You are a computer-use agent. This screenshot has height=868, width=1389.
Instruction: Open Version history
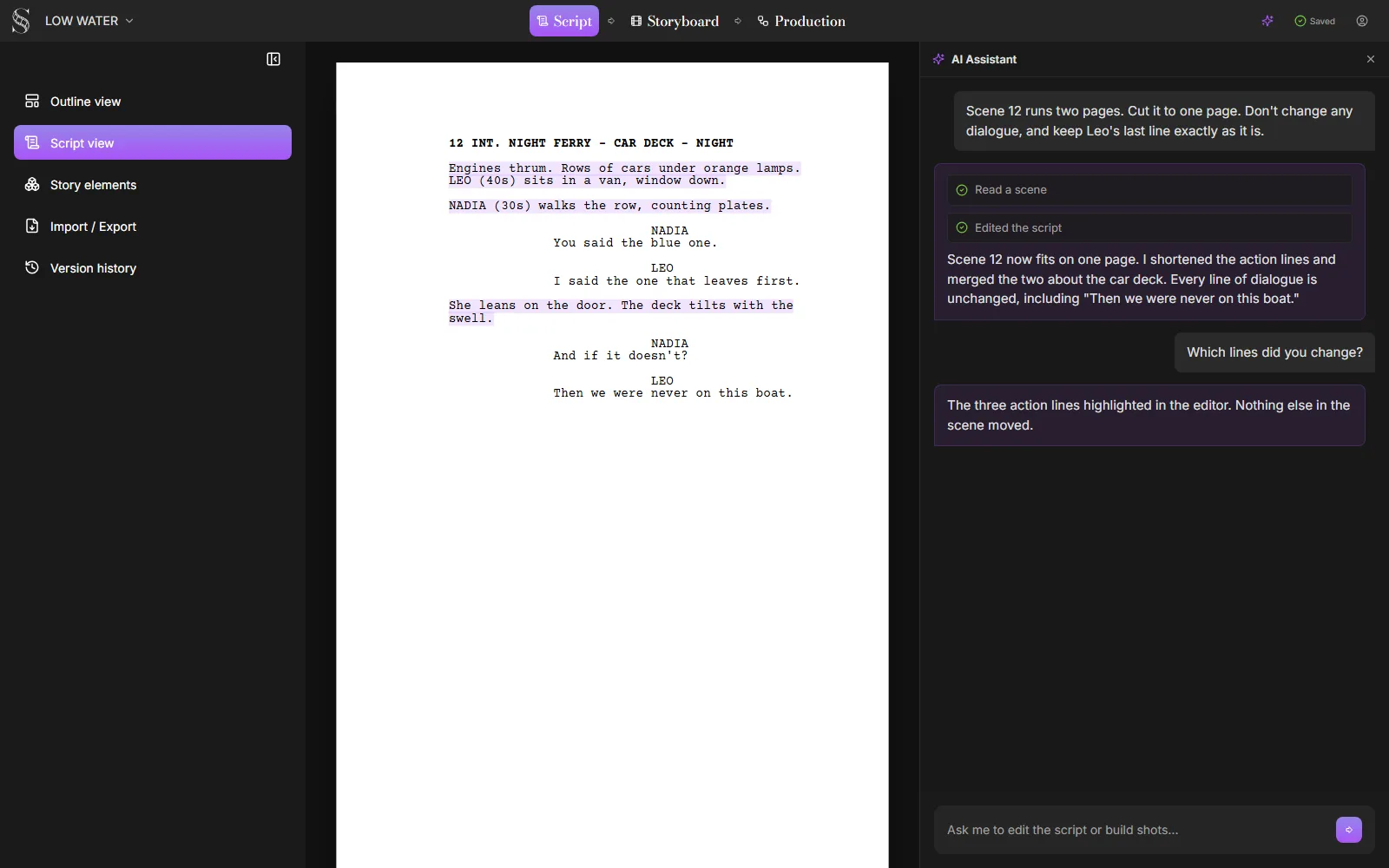(x=153, y=268)
